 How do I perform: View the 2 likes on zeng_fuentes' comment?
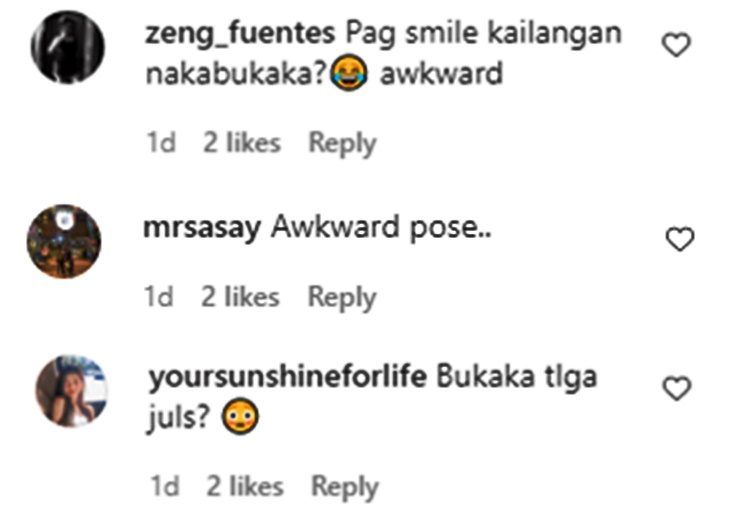click(242, 143)
